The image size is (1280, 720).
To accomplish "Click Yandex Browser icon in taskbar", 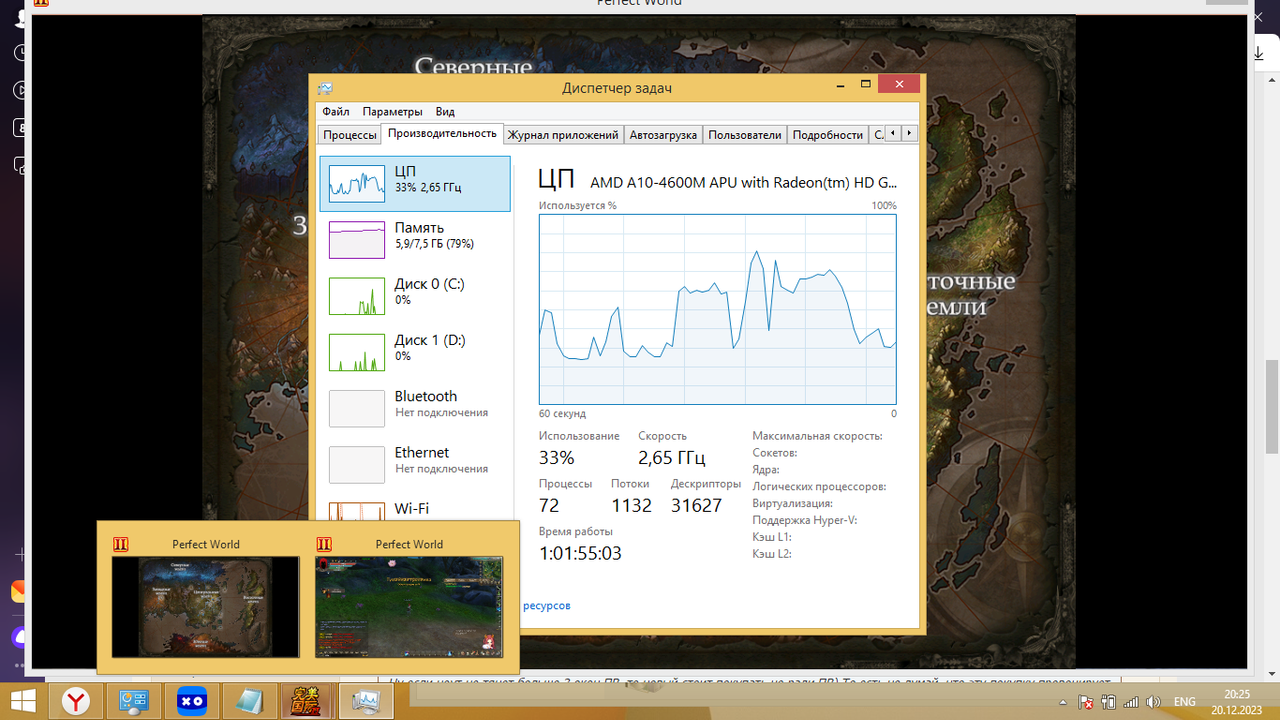I will click(76, 701).
